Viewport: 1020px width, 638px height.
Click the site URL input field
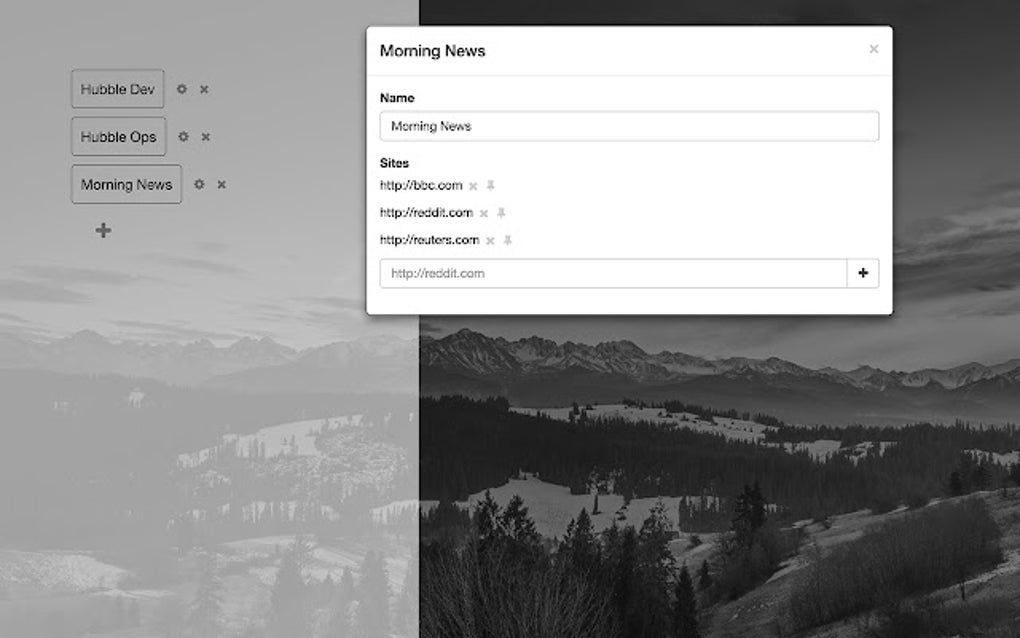[610, 272]
